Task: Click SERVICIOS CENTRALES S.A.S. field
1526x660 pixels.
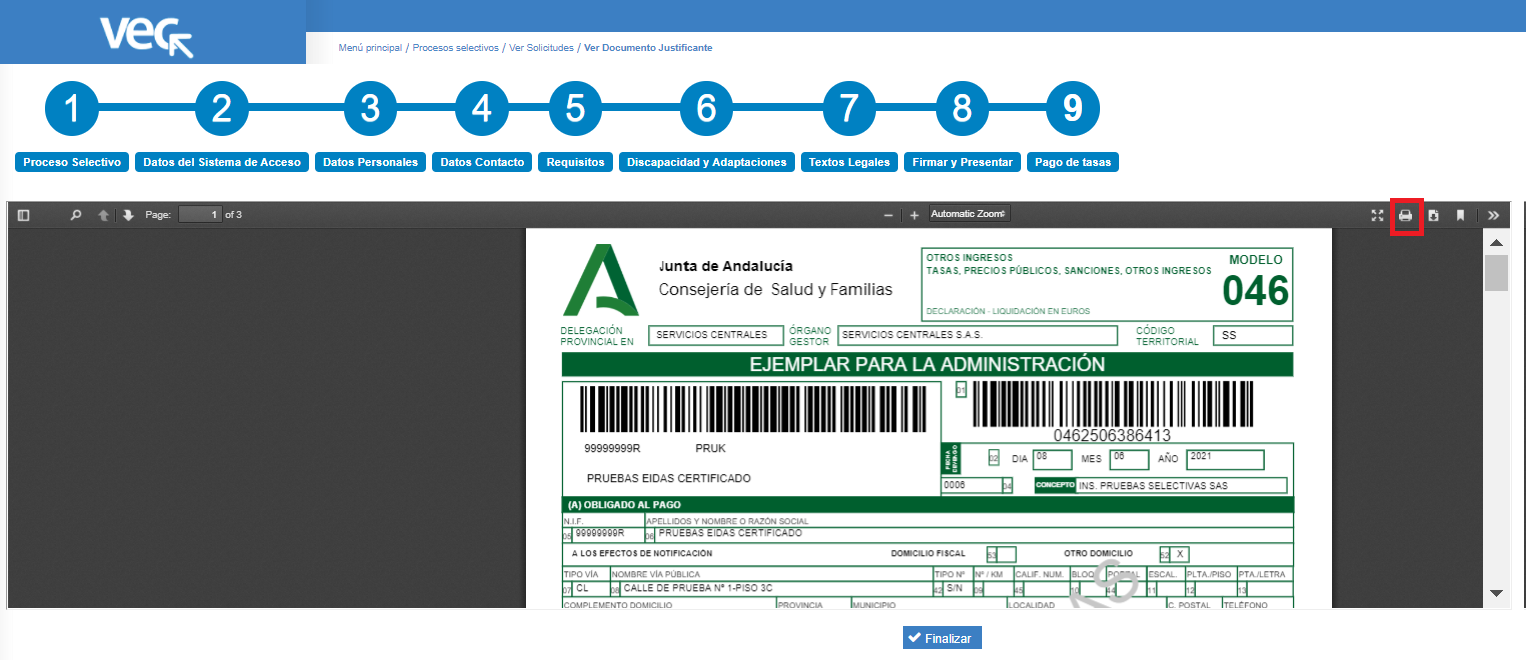Action: click(x=977, y=335)
